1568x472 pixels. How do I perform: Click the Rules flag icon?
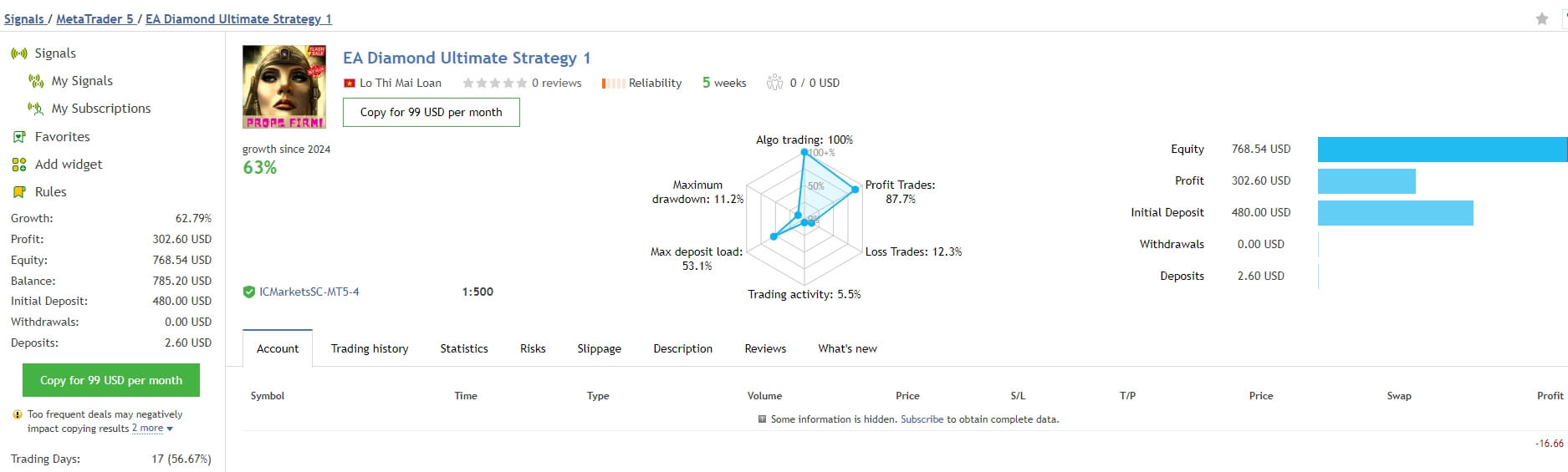click(19, 192)
